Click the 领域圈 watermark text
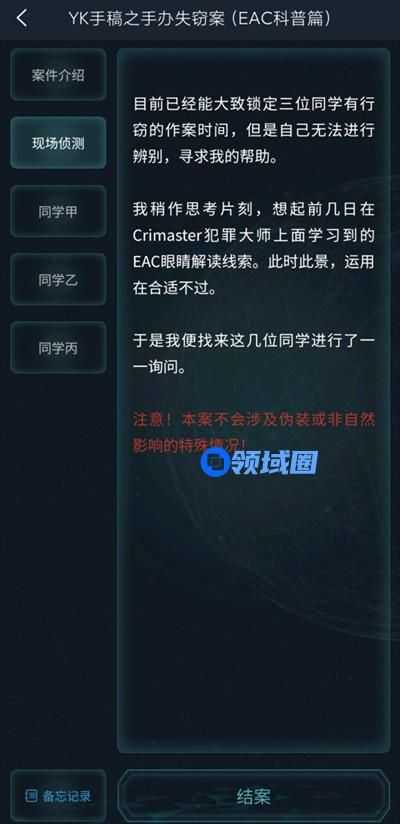The image size is (400, 824). click(x=274, y=462)
